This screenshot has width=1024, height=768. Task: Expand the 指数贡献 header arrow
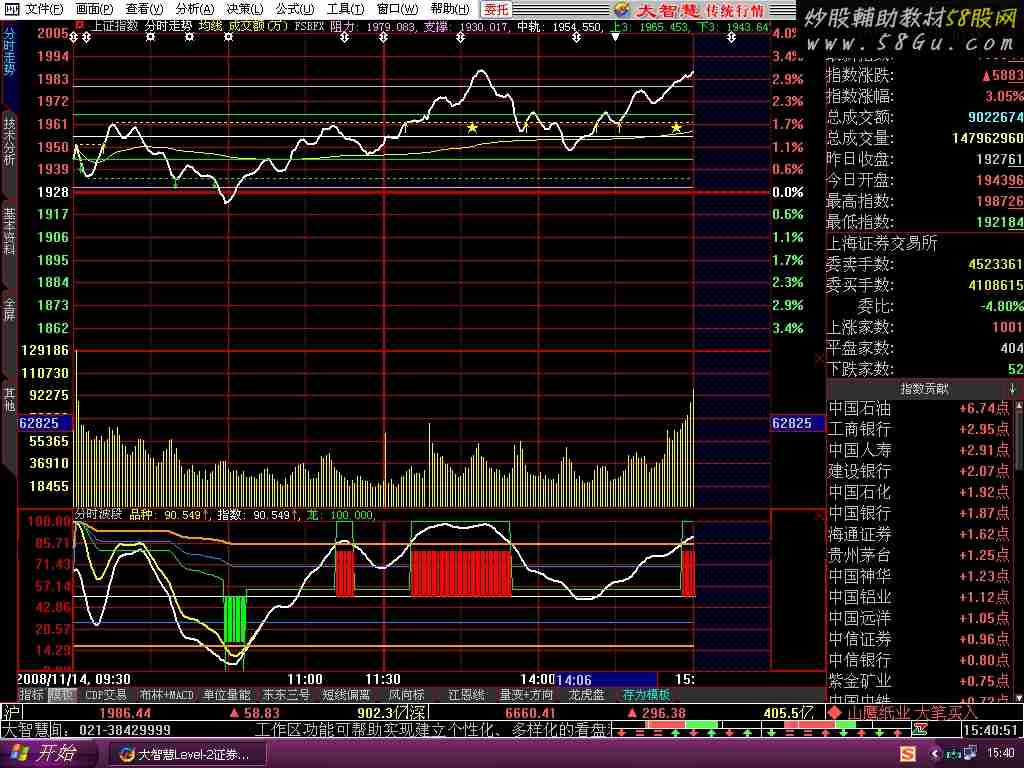pyautogui.click(x=1012, y=389)
